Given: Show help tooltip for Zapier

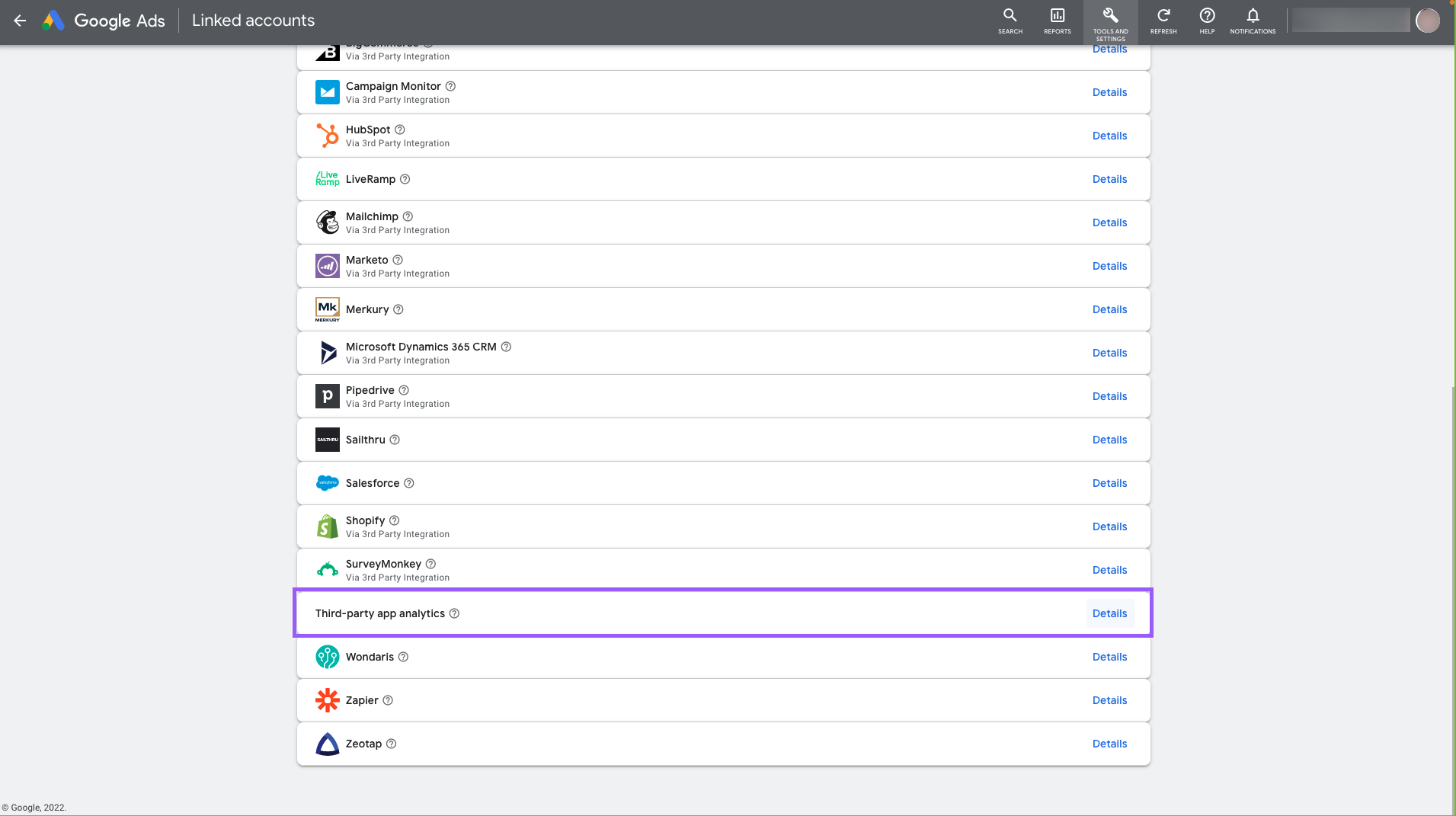Looking at the screenshot, I should tap(388, 700).
